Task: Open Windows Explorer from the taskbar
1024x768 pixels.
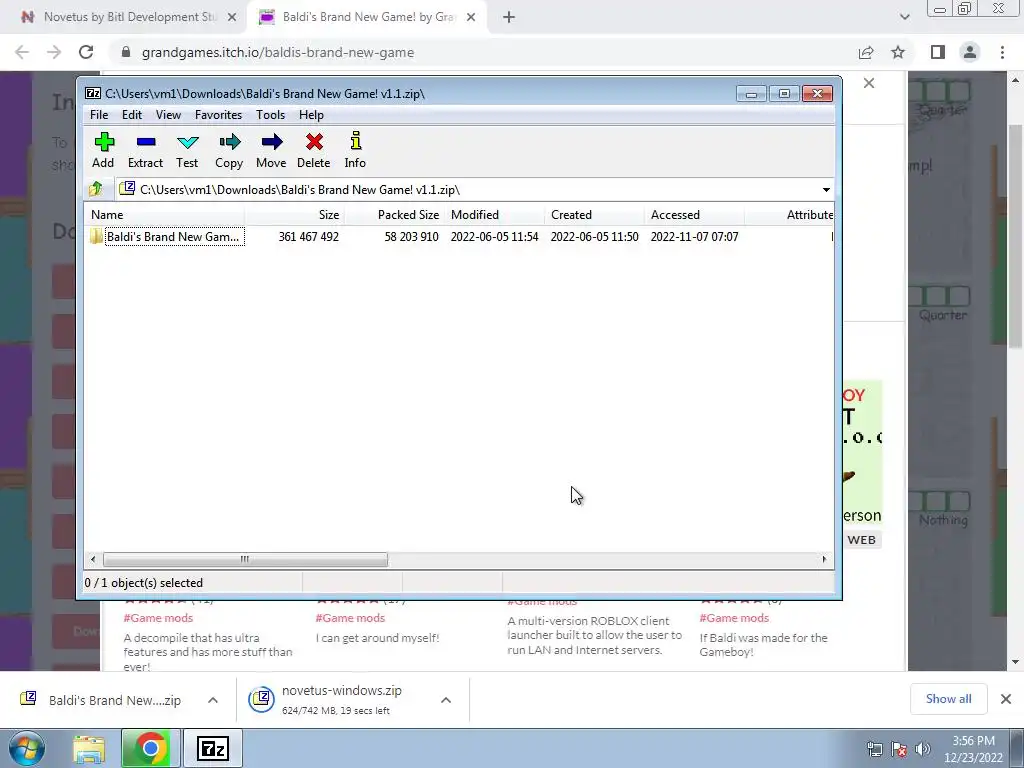Action: tap(89, 748)
